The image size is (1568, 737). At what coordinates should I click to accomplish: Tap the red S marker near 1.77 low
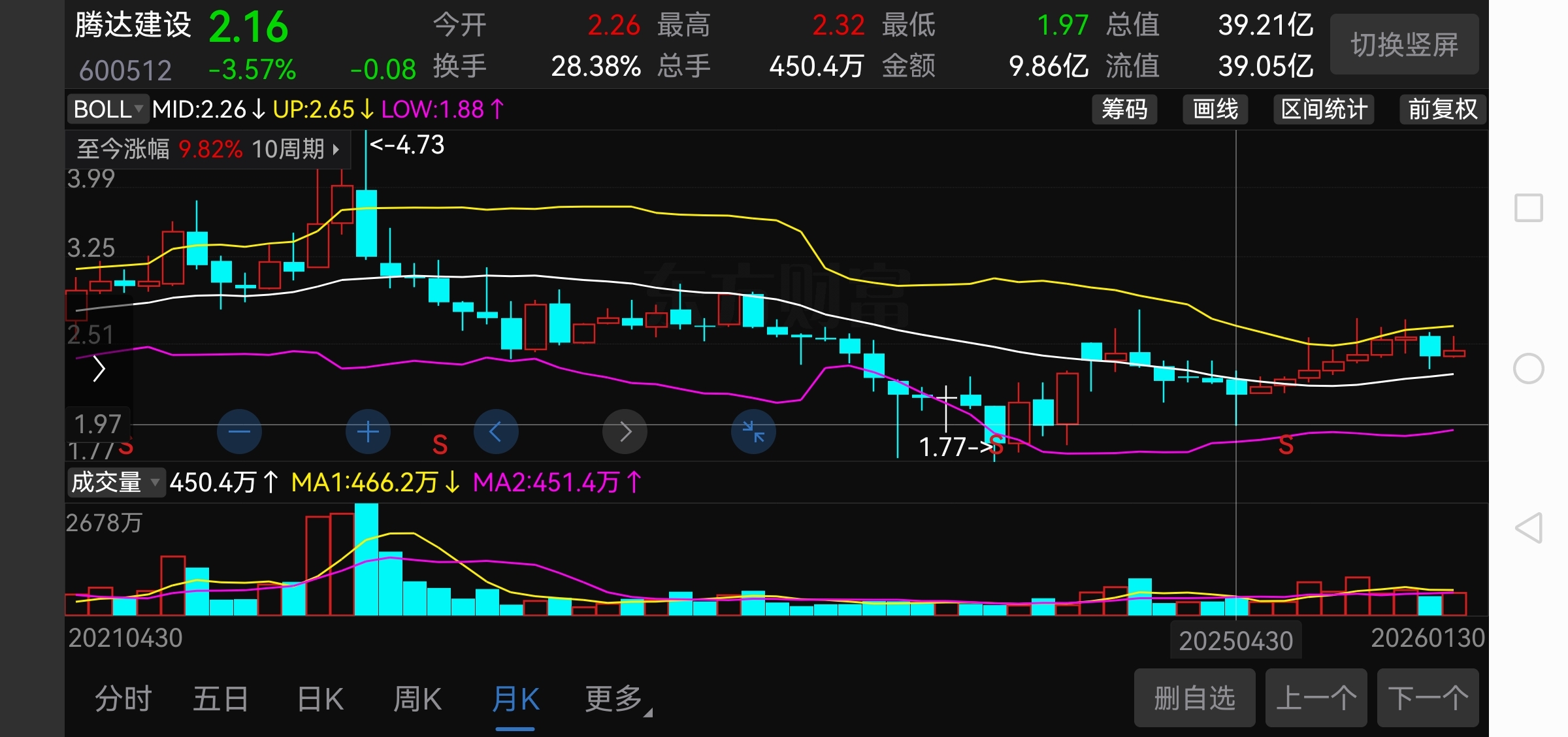(x=996, y=446)
